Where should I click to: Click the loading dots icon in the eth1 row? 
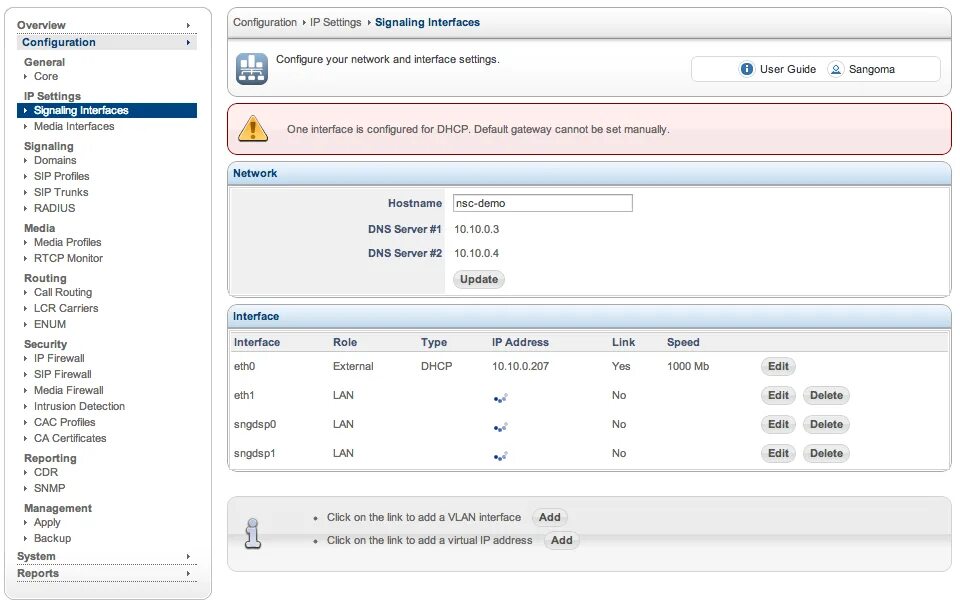[x=500, y=398]
